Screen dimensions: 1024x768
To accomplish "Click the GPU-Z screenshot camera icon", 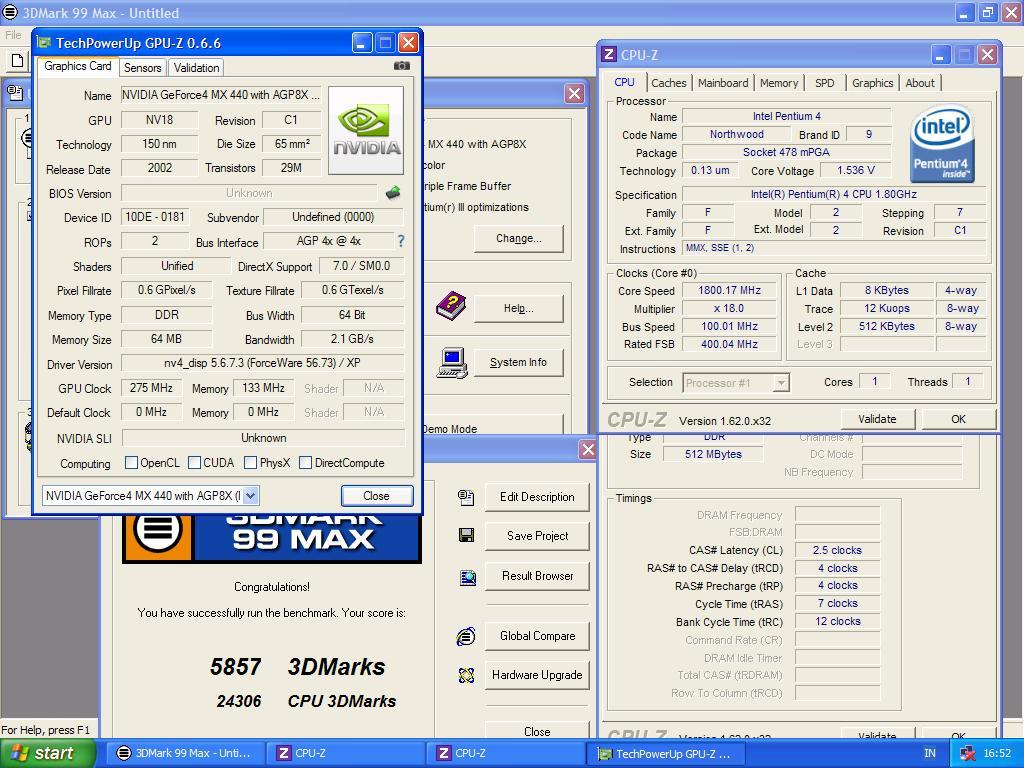I will point(402,66).
